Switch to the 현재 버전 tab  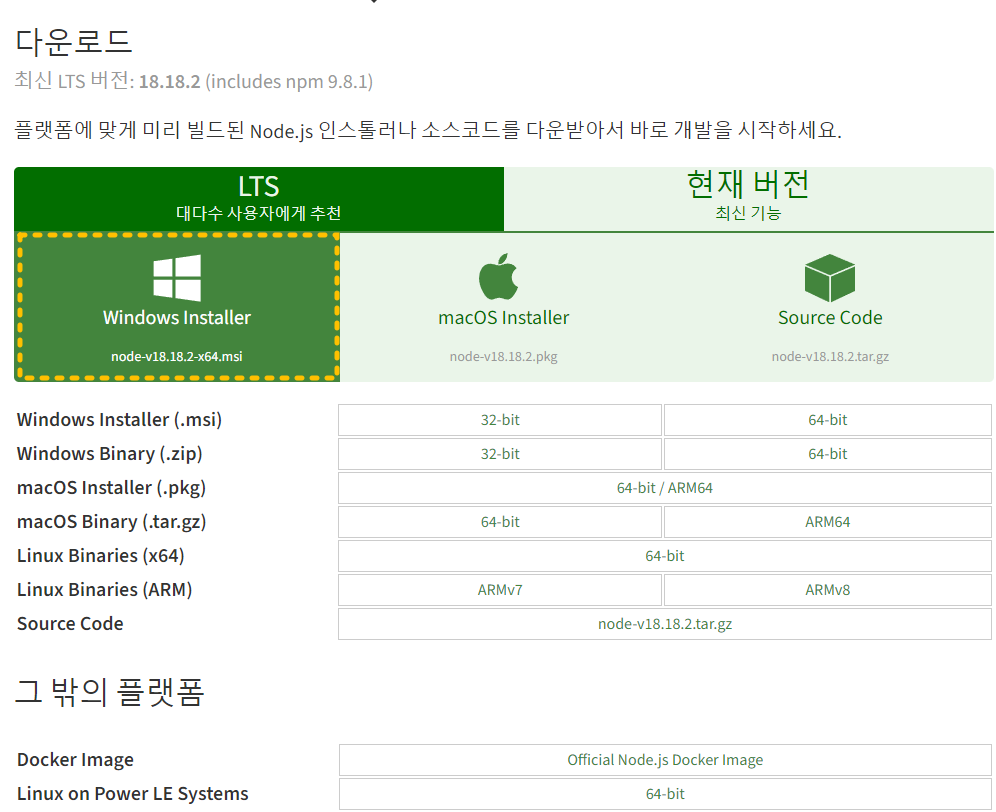[748, 199]
